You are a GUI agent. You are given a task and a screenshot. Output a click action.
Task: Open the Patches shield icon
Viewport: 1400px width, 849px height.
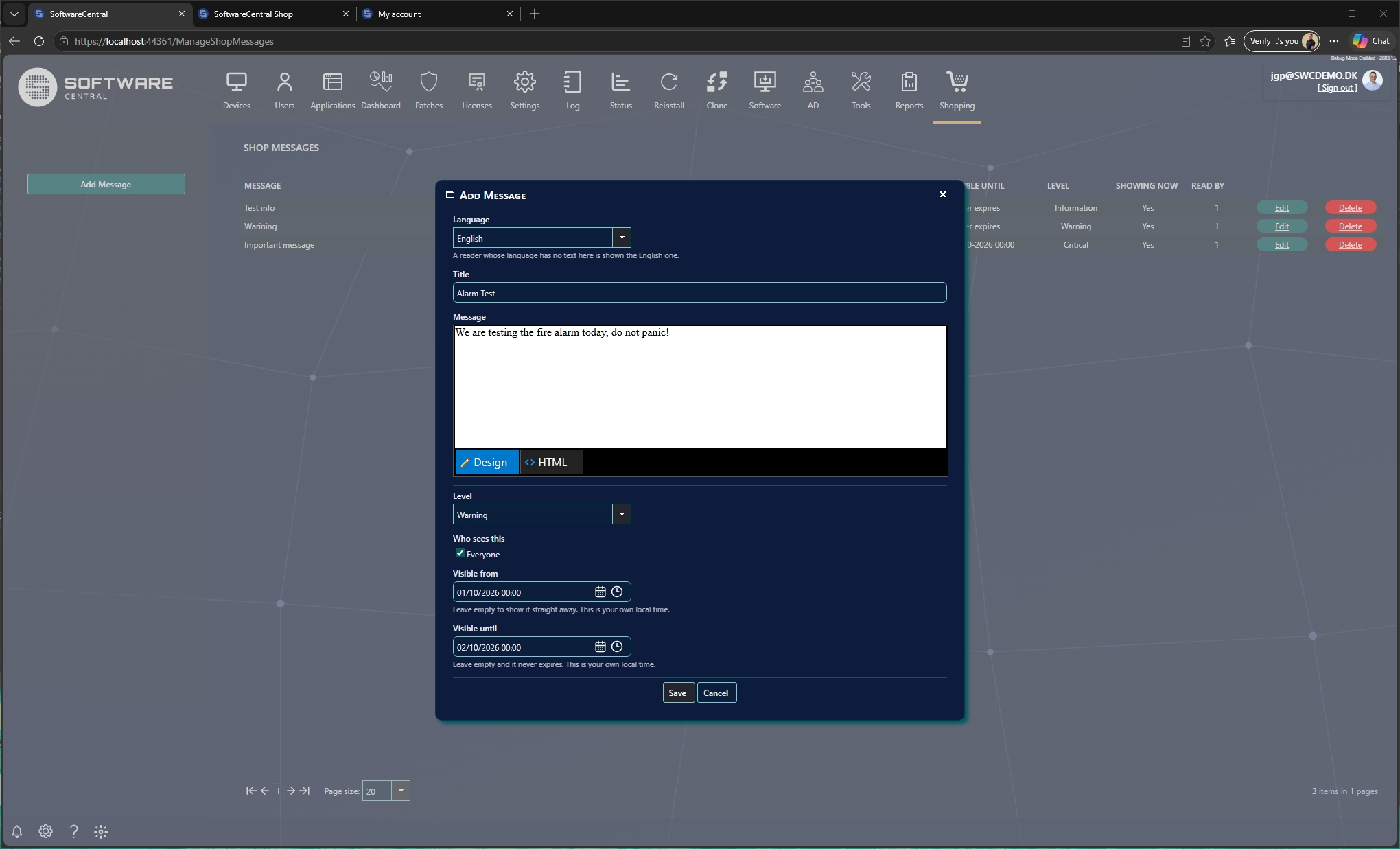pyautogui.click(x=429, y=91)
